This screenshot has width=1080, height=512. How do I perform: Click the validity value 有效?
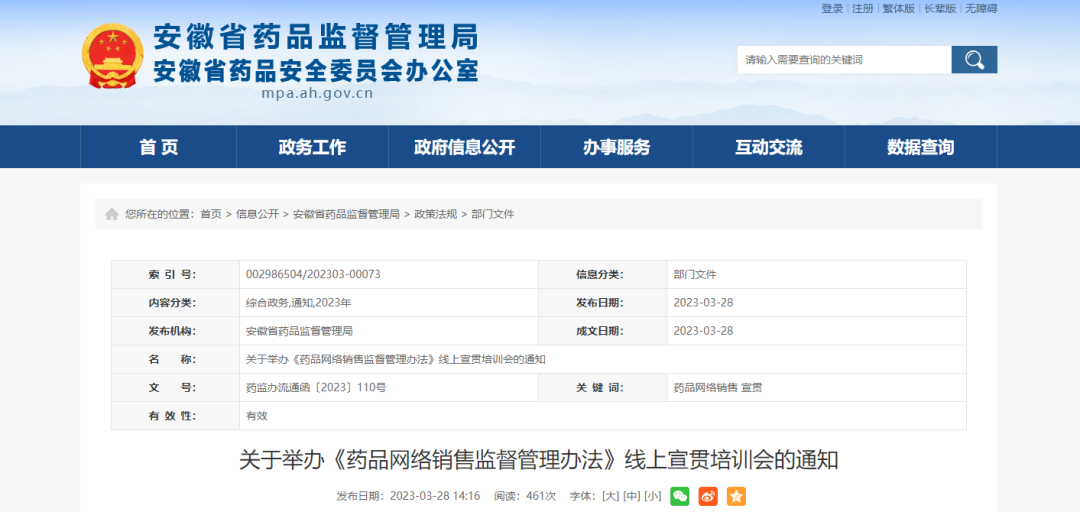point(257,416)
